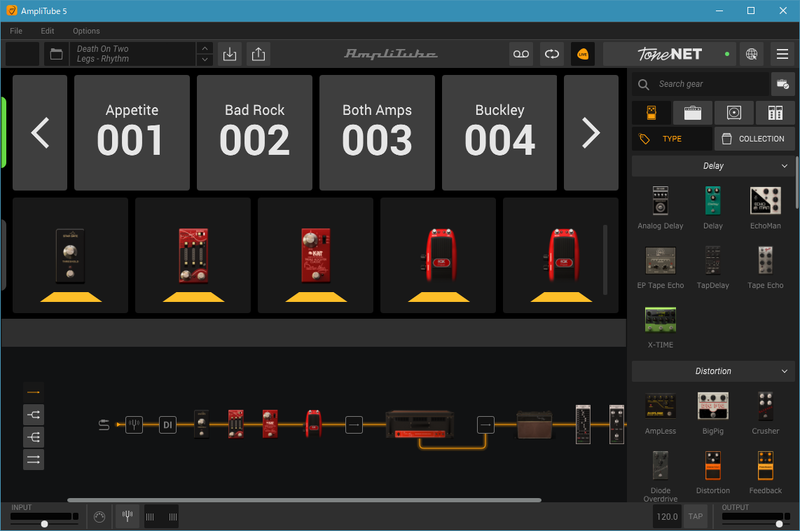Open the Edit menu
Viewport: 800px width, 531px height.
click(x=47, y=31)
